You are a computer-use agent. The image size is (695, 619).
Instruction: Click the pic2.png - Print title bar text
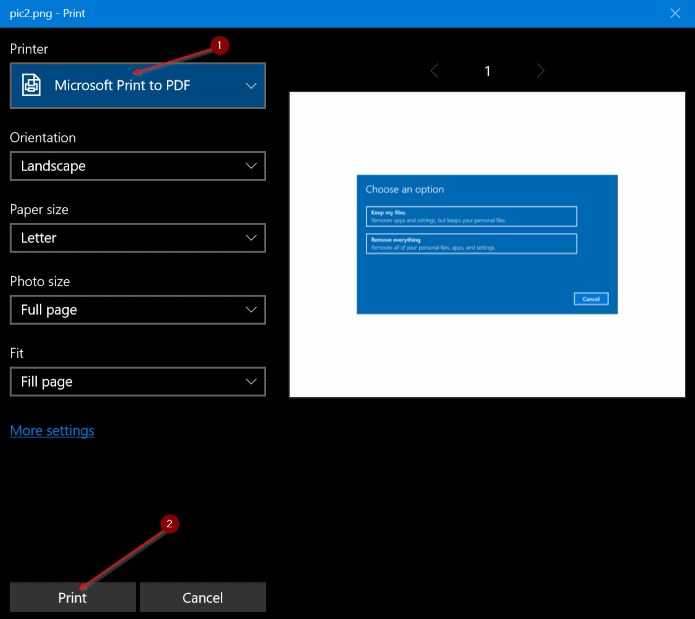pyautogui.click(x=47, y=13)
